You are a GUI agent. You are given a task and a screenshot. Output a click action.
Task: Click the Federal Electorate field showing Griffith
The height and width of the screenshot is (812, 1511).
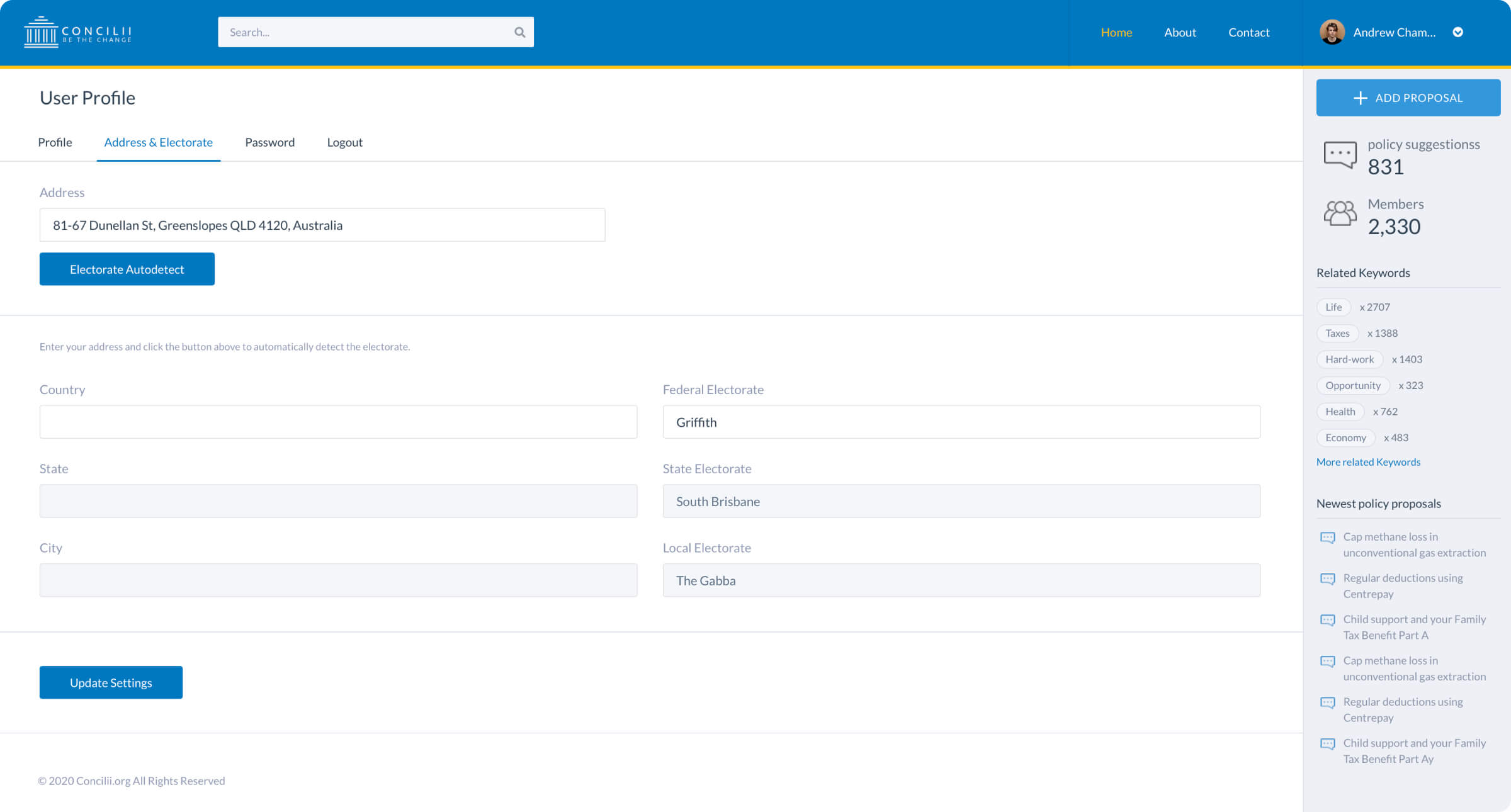coord(961,422)
